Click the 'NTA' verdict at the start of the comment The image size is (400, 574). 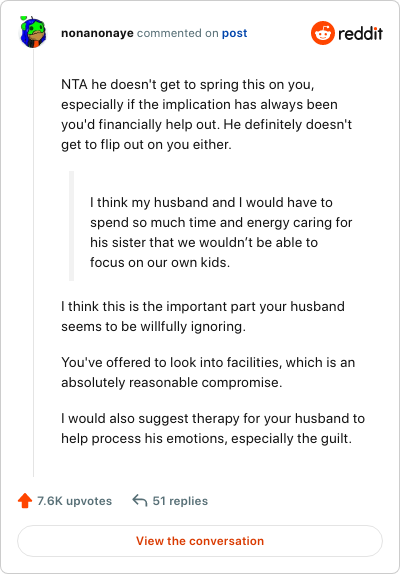(74, 85)
